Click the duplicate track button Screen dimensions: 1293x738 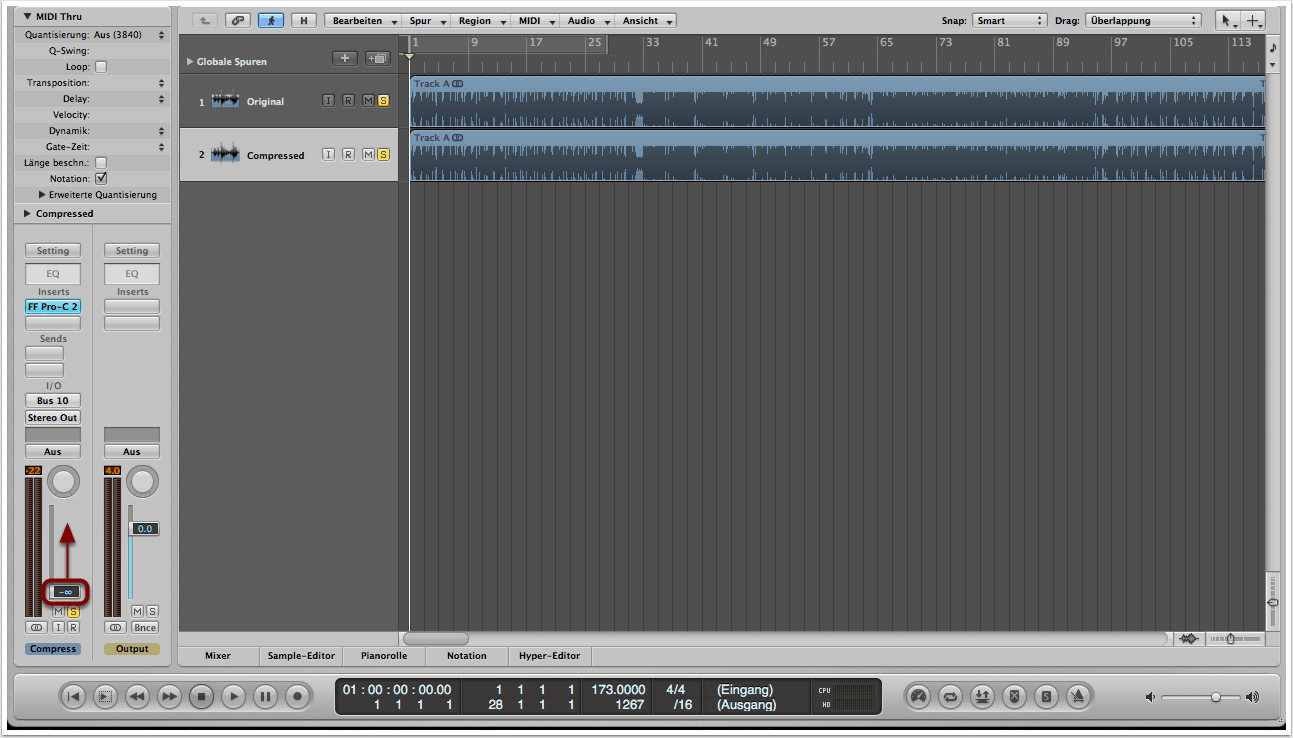[377, 58]
